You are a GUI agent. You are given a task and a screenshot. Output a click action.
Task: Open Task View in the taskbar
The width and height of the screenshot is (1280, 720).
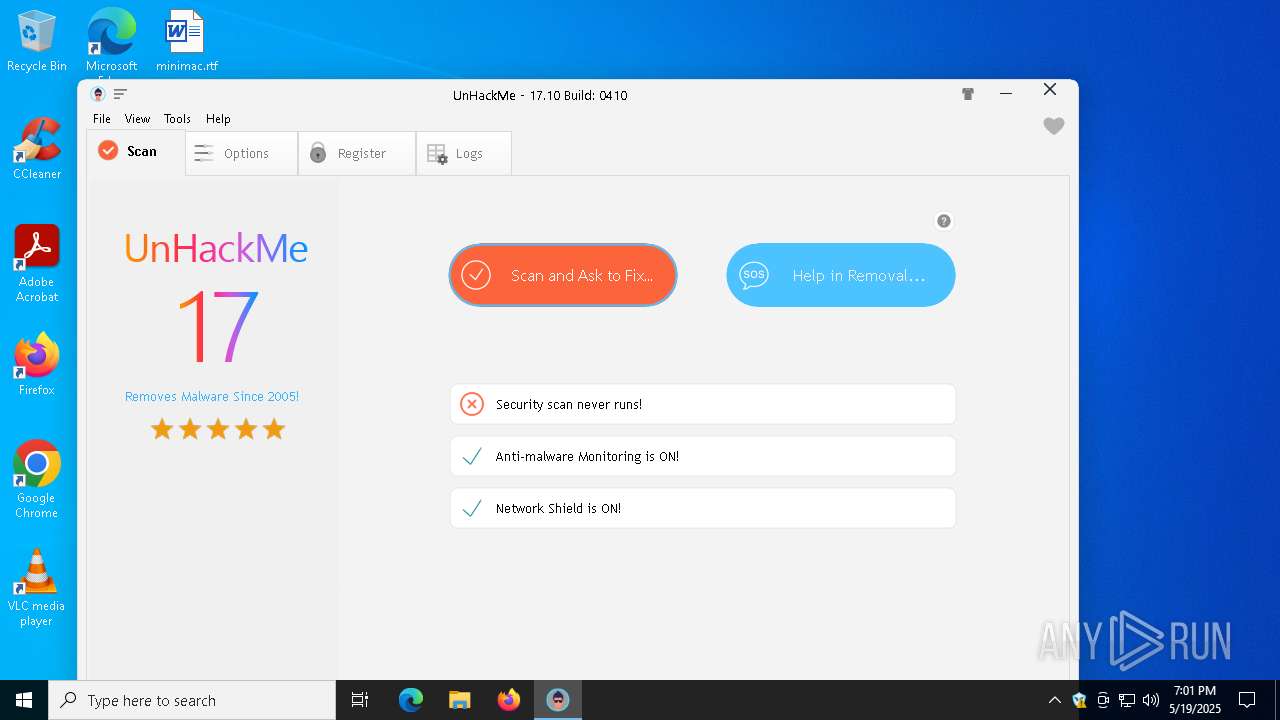[360, 700]
